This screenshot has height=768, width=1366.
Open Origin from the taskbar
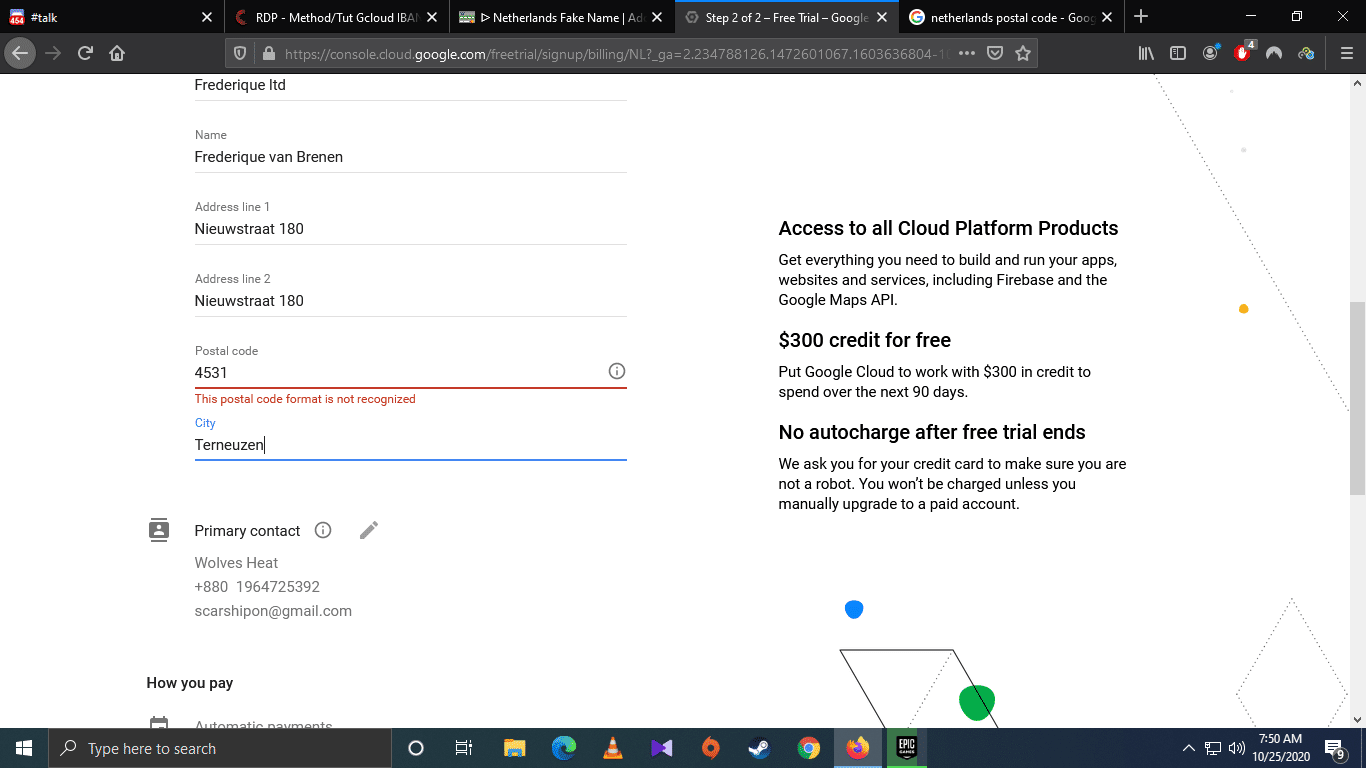tap(710, 748)
